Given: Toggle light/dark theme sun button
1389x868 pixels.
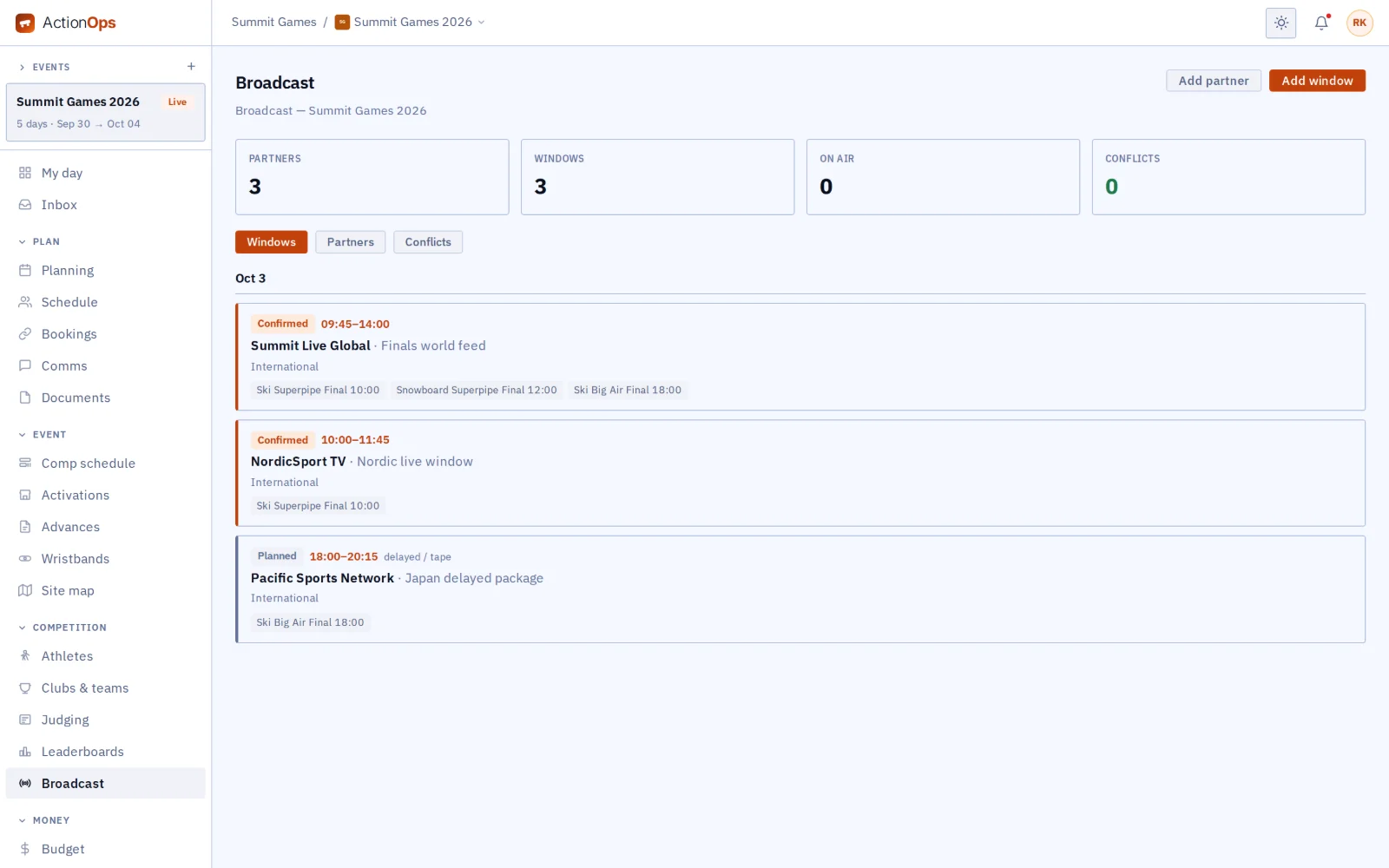Looking at the screenshot, I should (x=1280, y=23).
